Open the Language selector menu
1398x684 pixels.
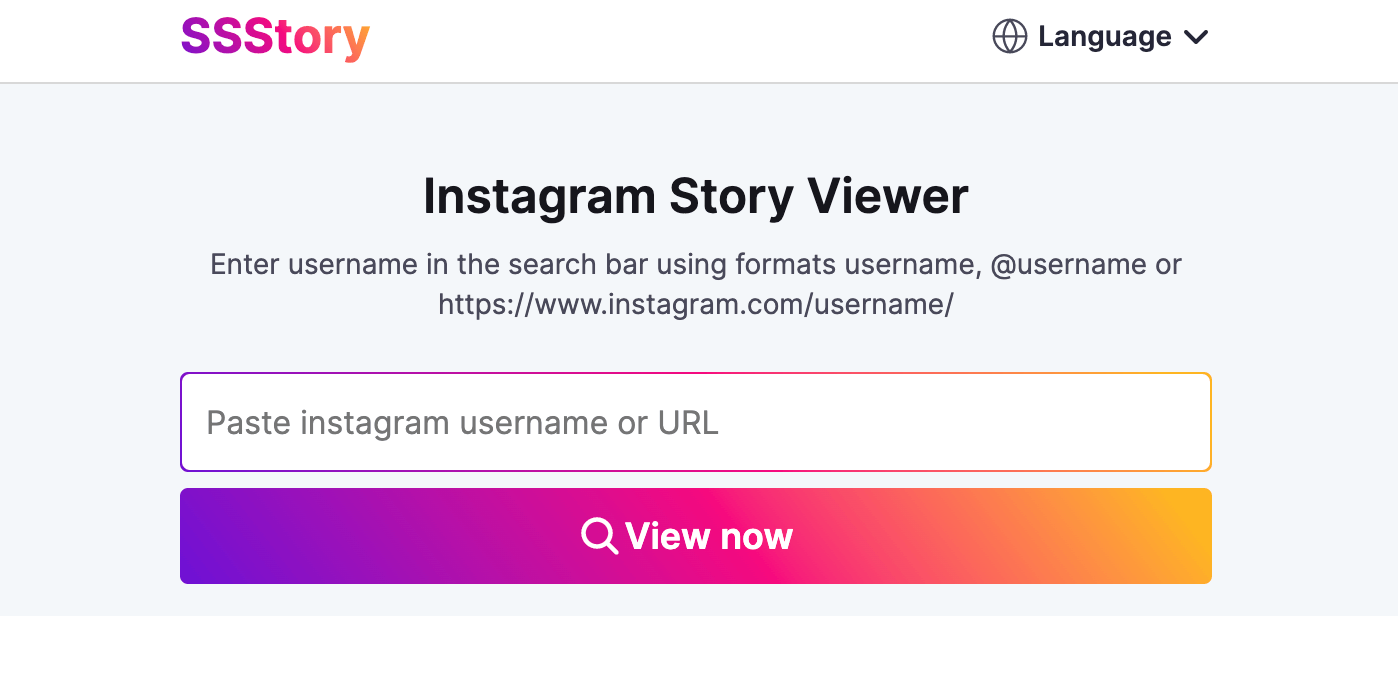pos(1100,37)
